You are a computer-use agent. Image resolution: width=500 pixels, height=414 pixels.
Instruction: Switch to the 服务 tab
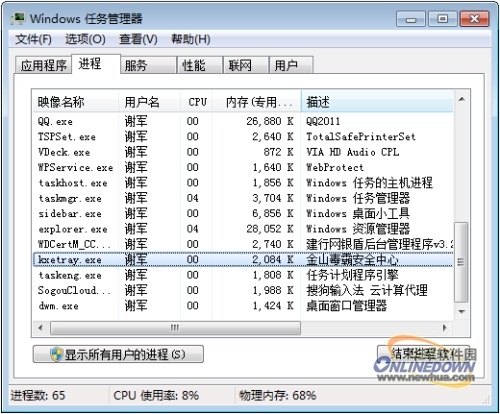point(148,65)
